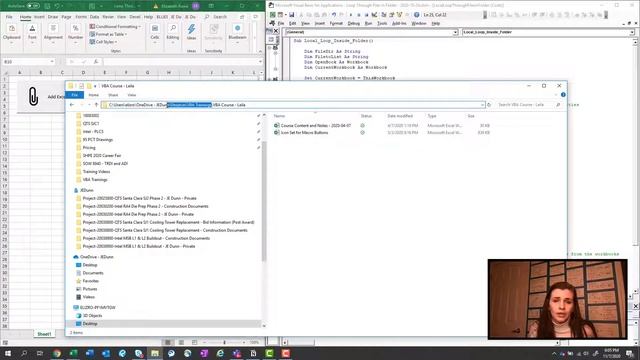The image size is (640, 360).
Task: Click the Insert Function fx icon
Action: click(x=96, y=62)
